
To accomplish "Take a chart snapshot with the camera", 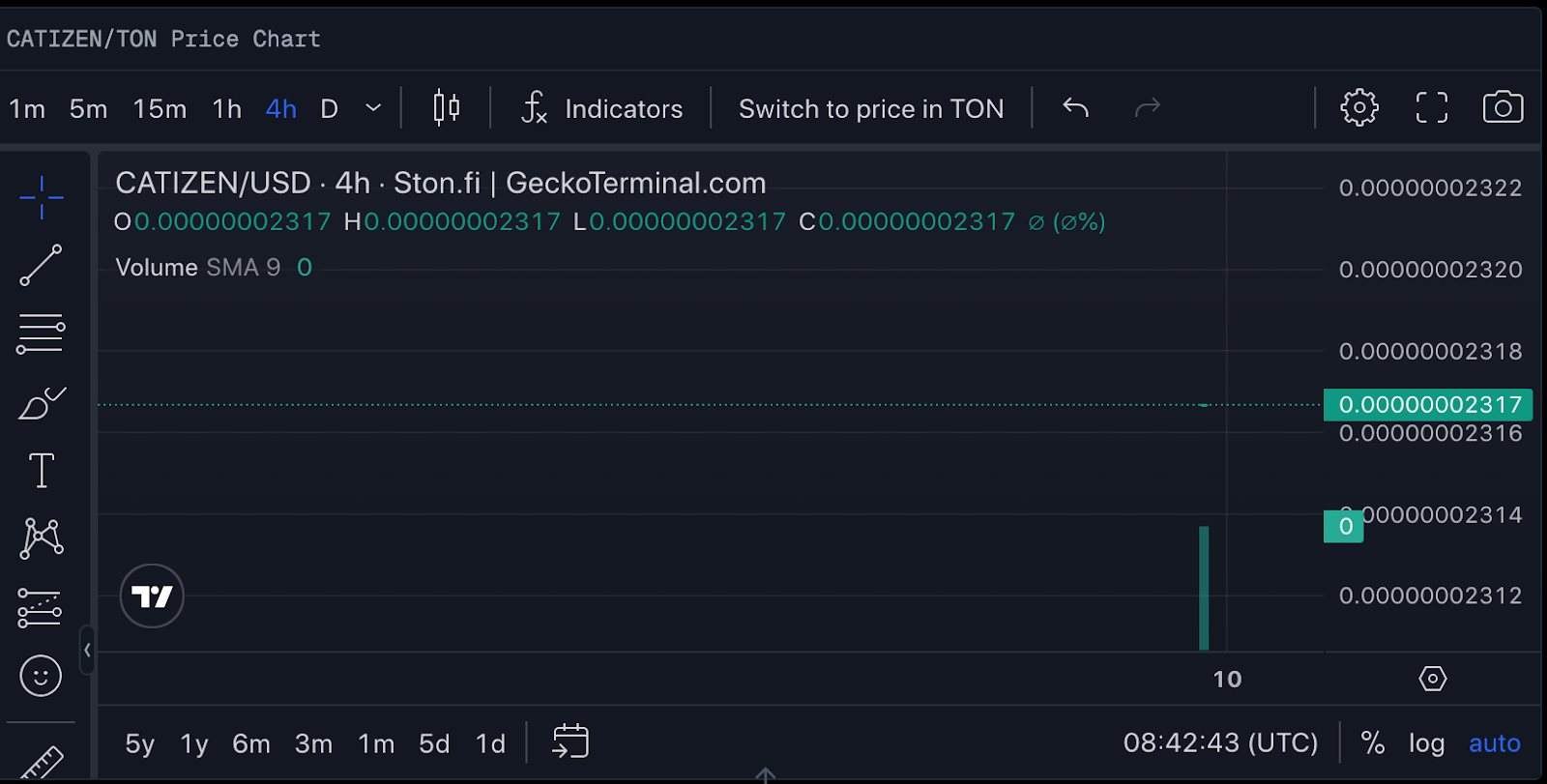I will click(1502, 107).
